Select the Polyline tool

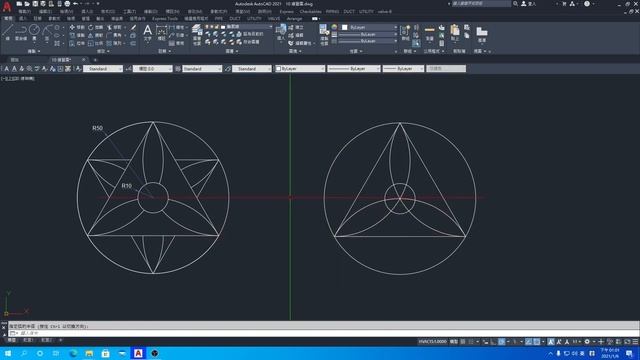(x=21, y=32)
